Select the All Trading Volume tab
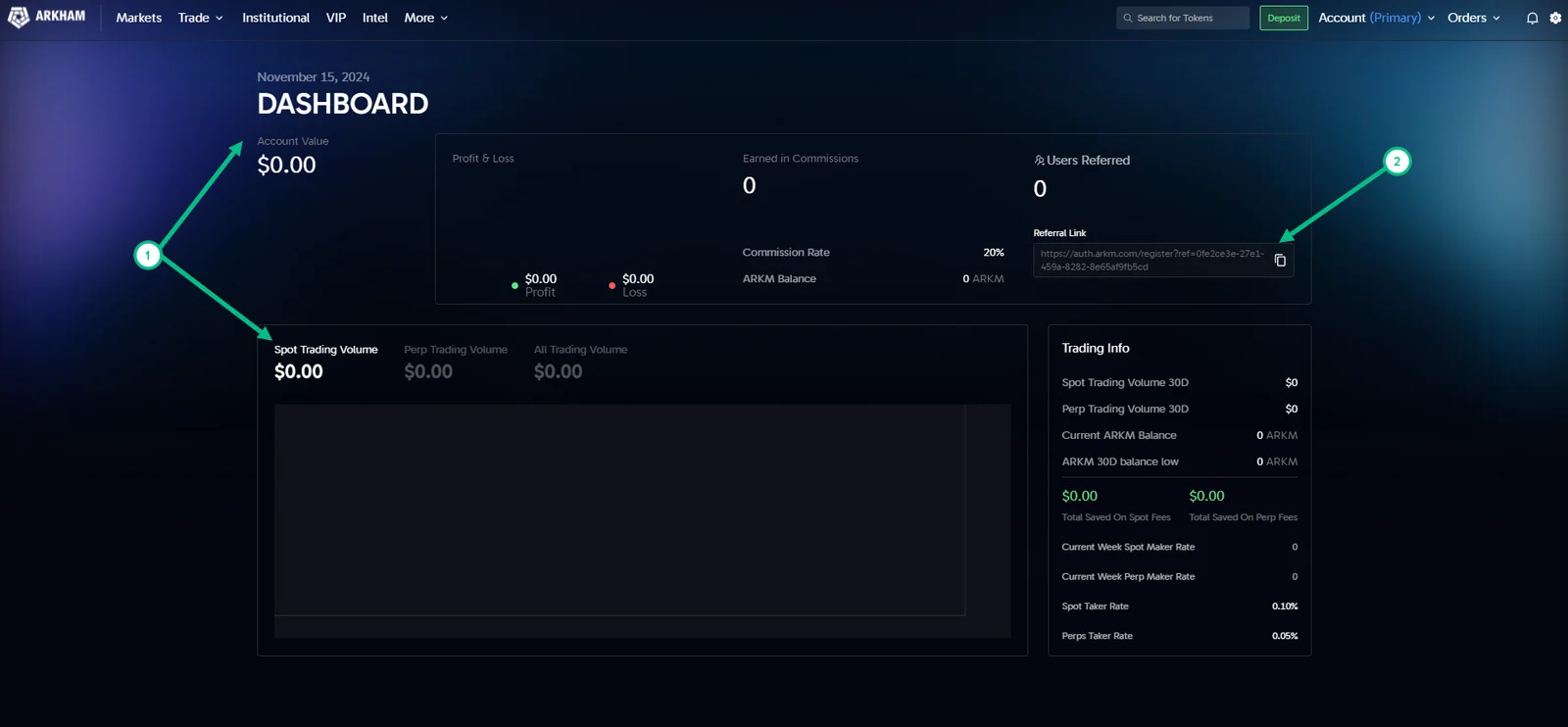This screenshot has width=1568, height=727. [580, 362]
